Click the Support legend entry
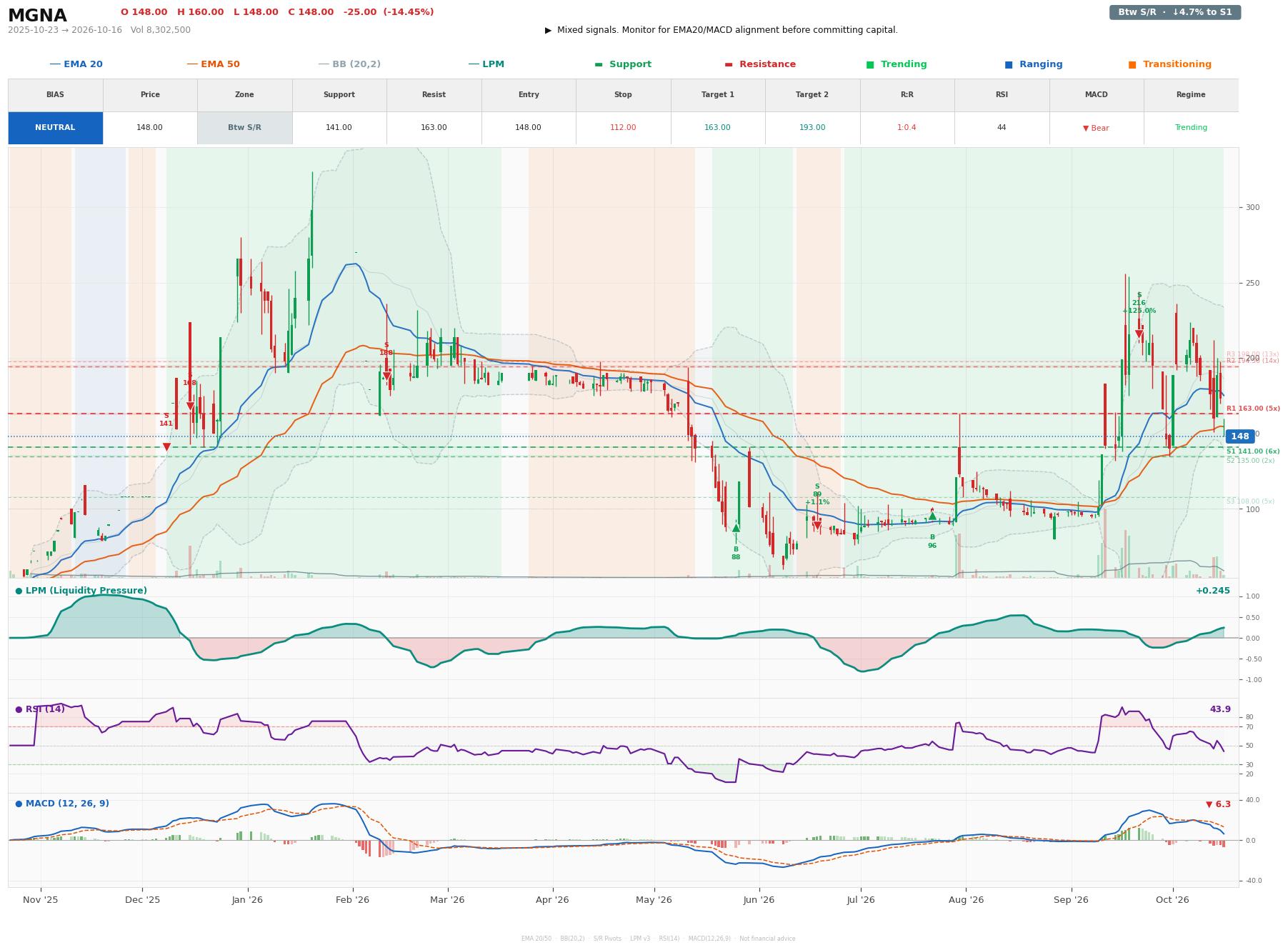Viewport: 1288px width, 950px height. click(623, 64)
